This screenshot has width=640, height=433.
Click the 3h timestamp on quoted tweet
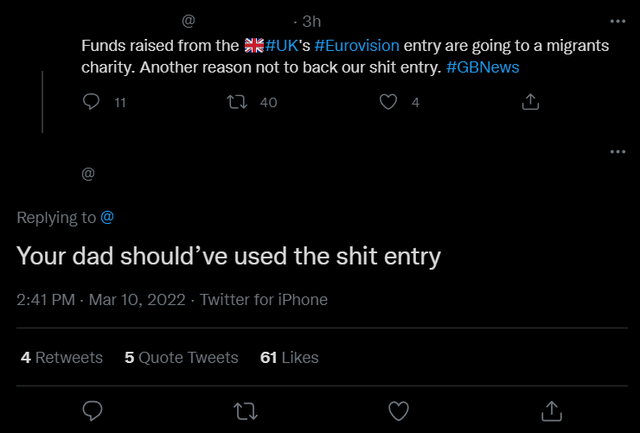coord(311,22)
